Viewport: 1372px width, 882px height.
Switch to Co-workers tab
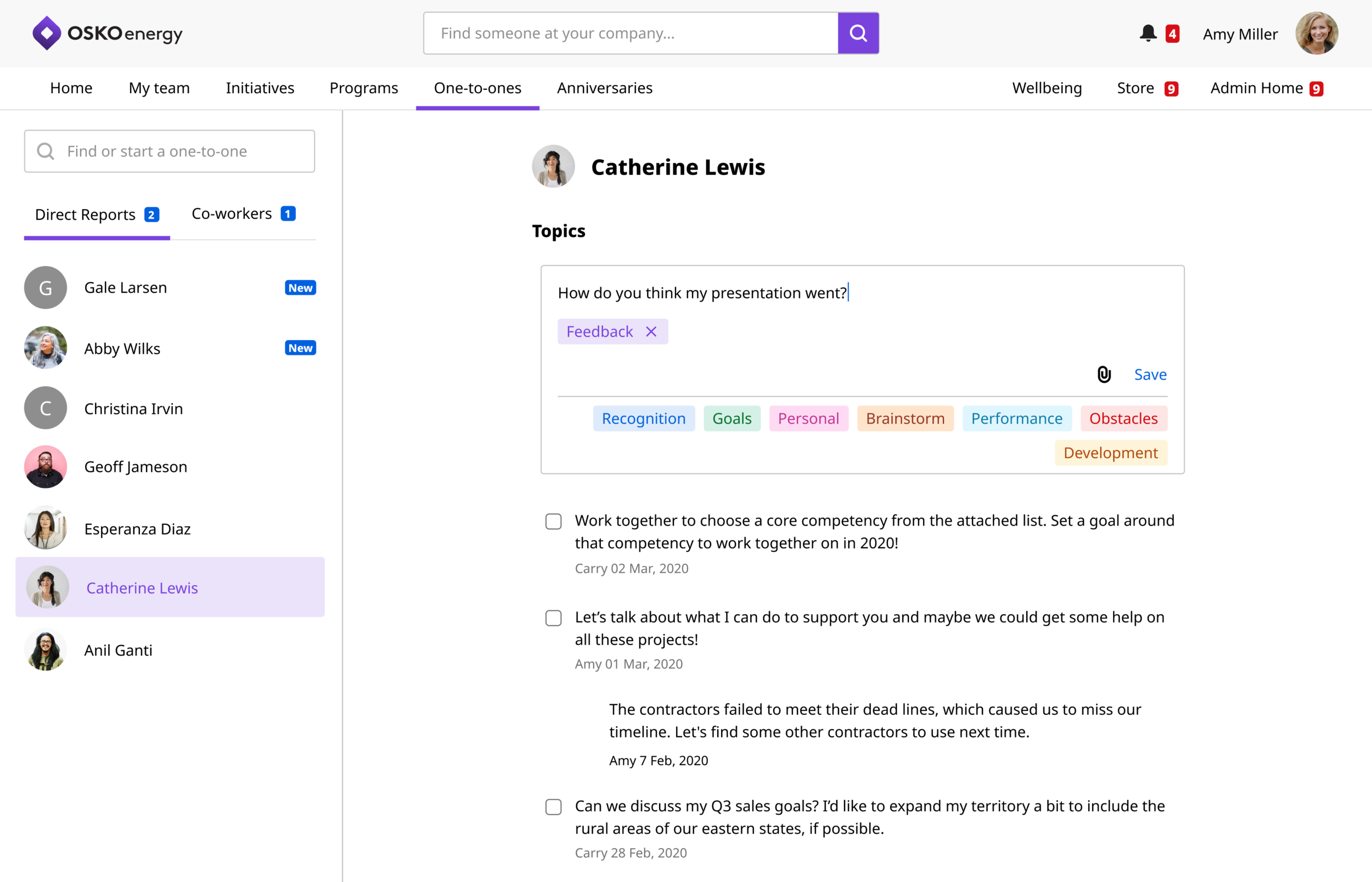244,213
